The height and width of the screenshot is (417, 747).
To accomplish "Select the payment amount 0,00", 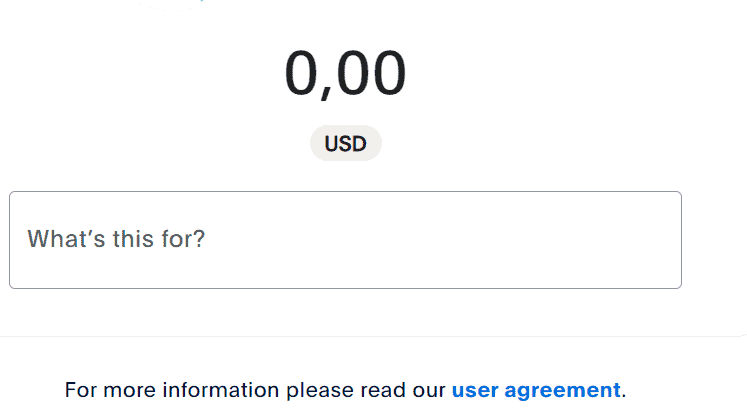I will (345, 75).
